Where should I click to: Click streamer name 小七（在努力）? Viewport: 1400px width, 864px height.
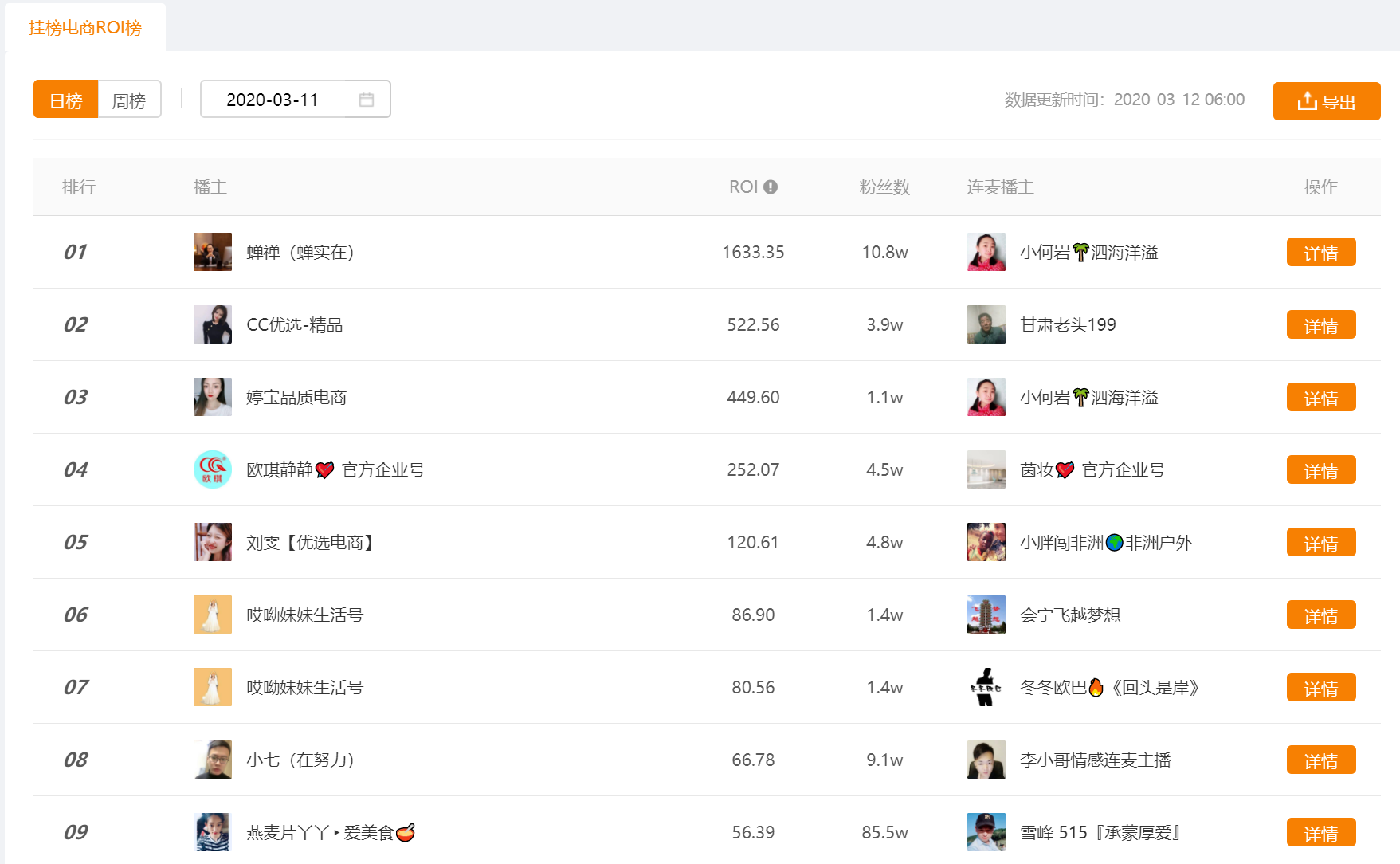[300, 760]
